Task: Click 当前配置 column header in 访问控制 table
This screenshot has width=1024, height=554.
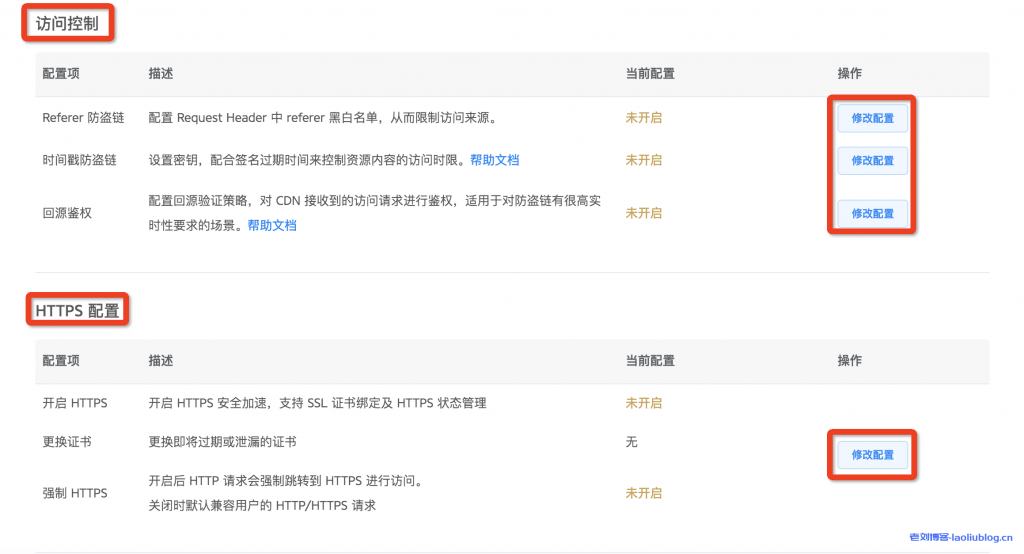Action: 650,74
